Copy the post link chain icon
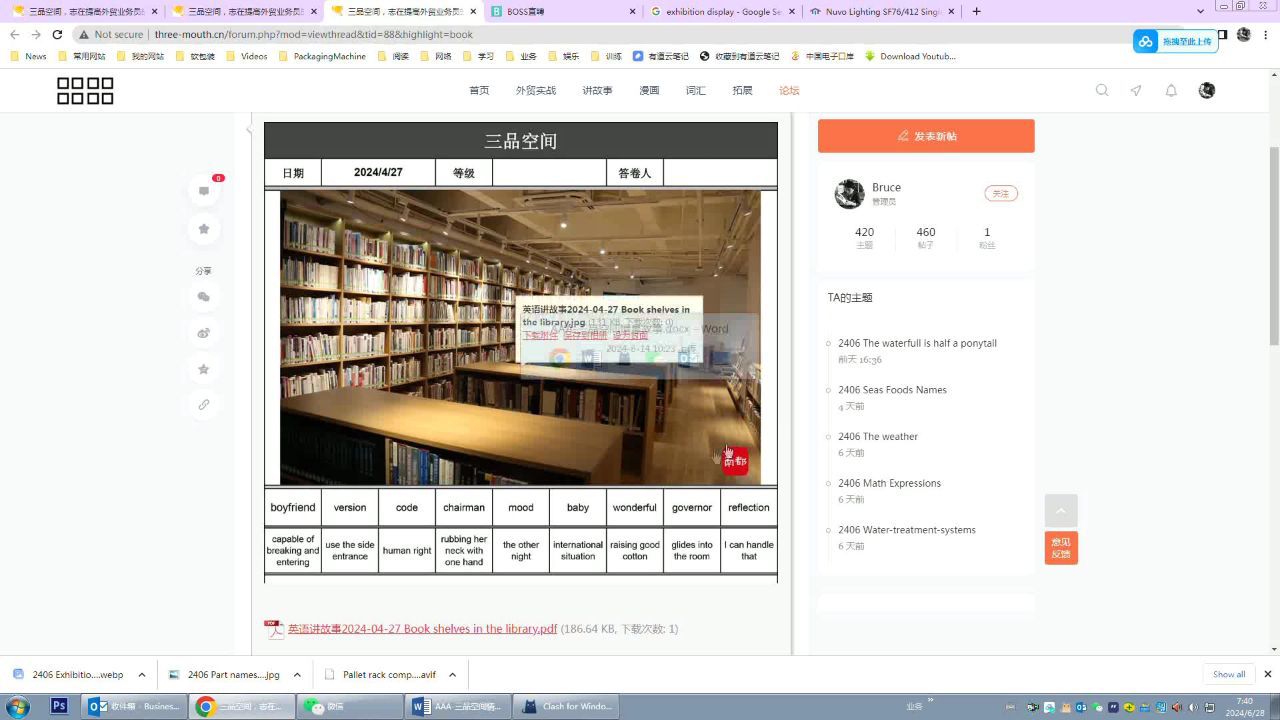This screenshot has height=720, width=1280. pos(204,405)
